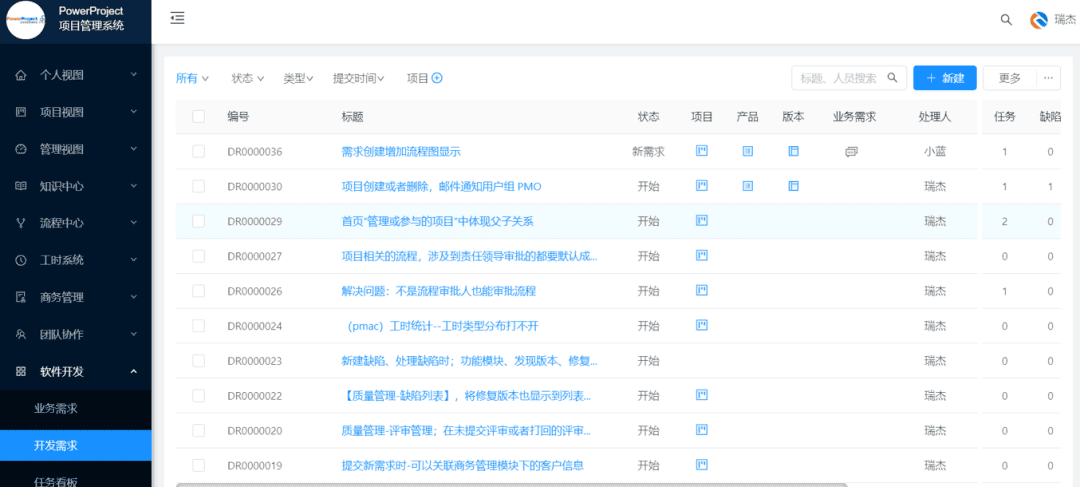Open project icon for row DR0000020
This screenshot has width=1080, height=487.
click(702, 430)
